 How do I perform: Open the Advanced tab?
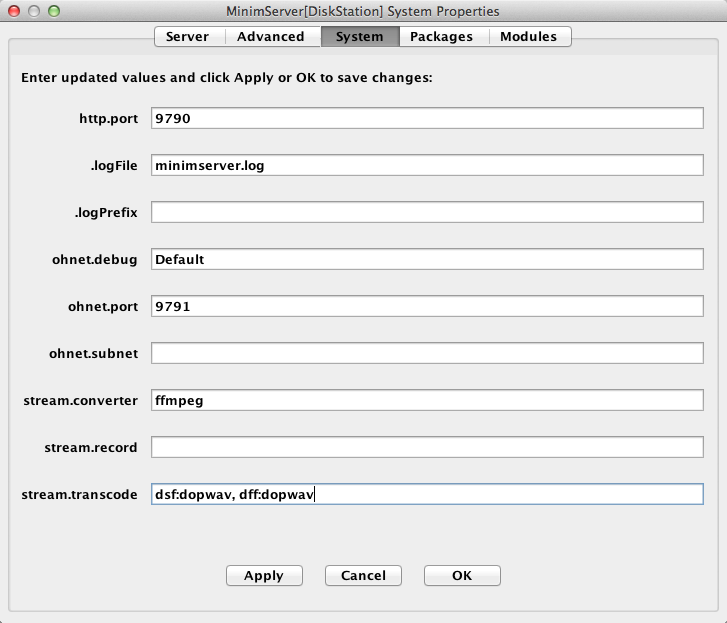pos(271,37)
